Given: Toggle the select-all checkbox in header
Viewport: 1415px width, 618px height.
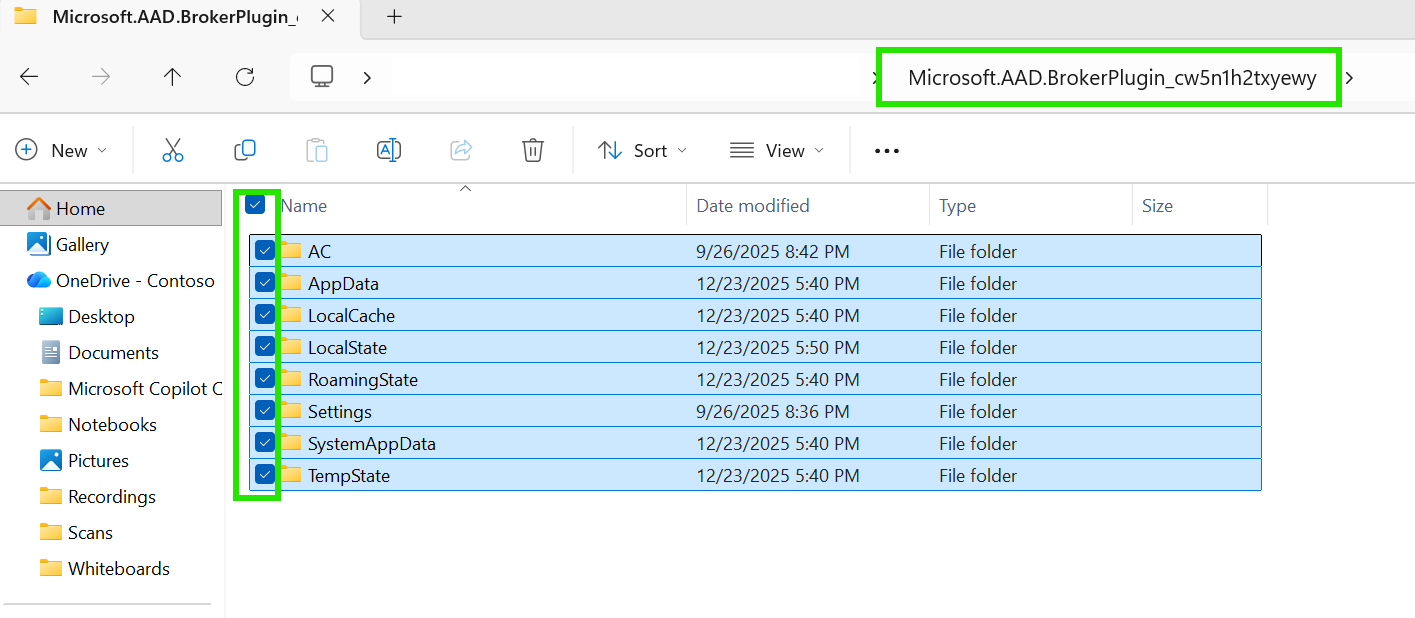Looking at the screenshot, I should coord(255,205).
